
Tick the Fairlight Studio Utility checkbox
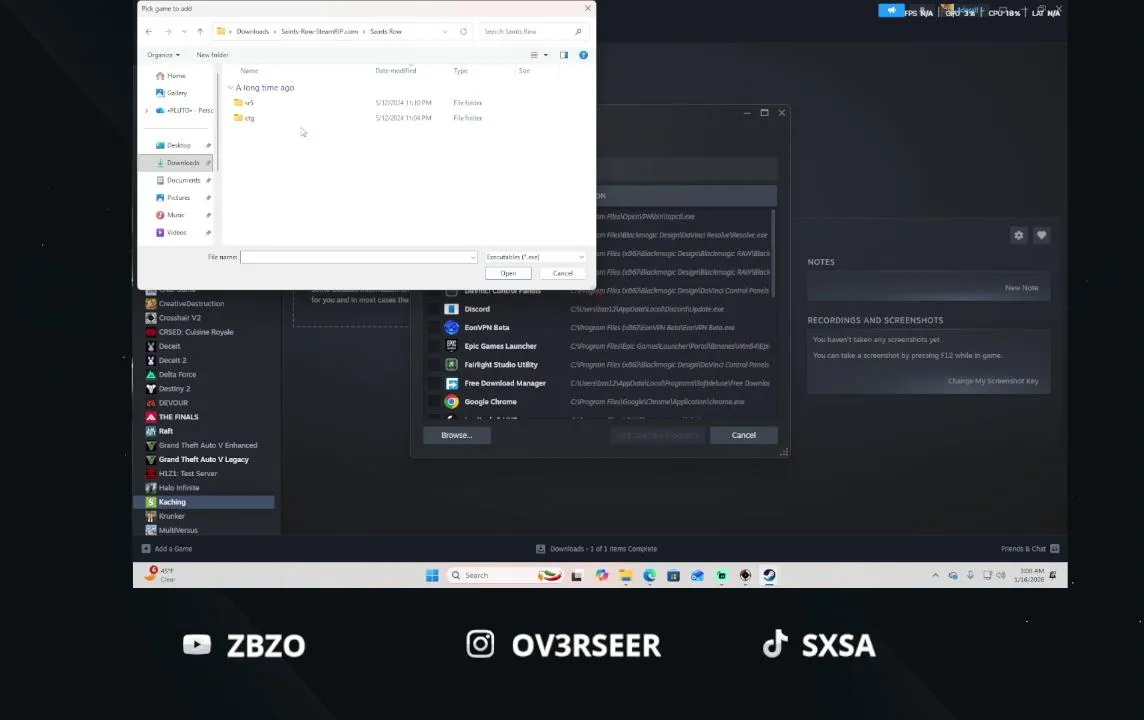click(433, 365)
